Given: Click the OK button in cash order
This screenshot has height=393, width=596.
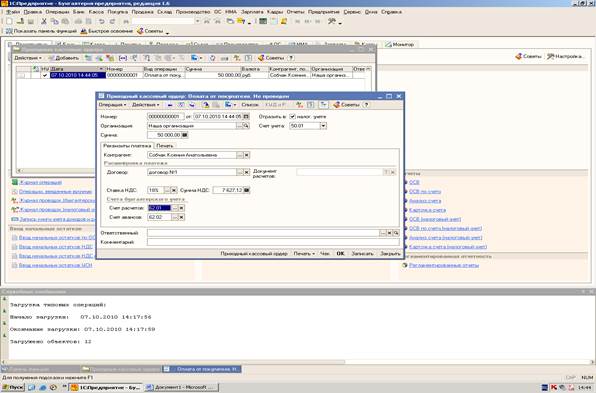Looking at the screenshot, I should tap(340, 254).
